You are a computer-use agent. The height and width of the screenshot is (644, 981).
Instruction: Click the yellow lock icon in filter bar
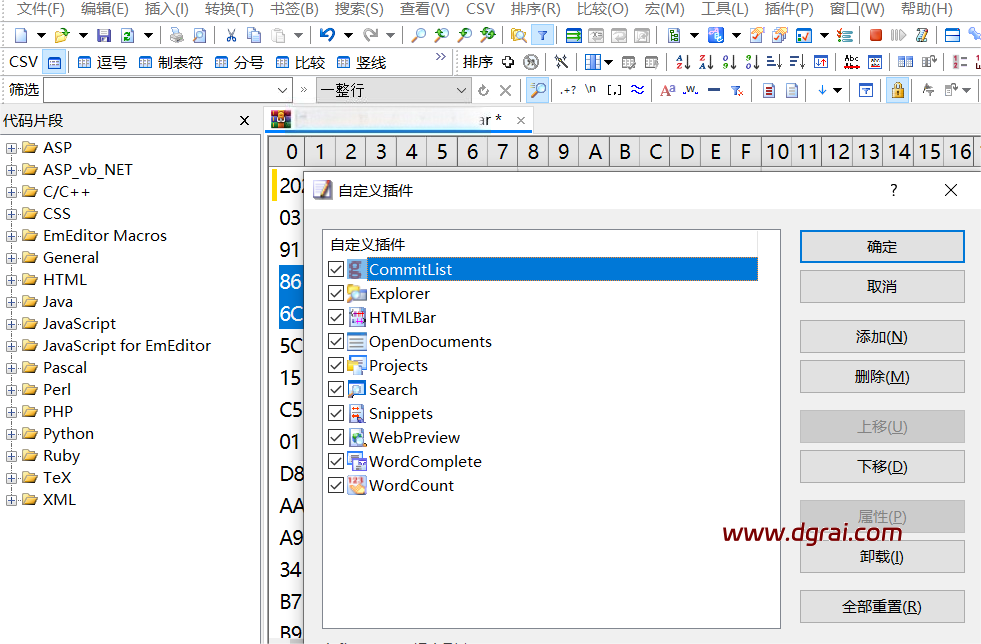coord(897,90)
